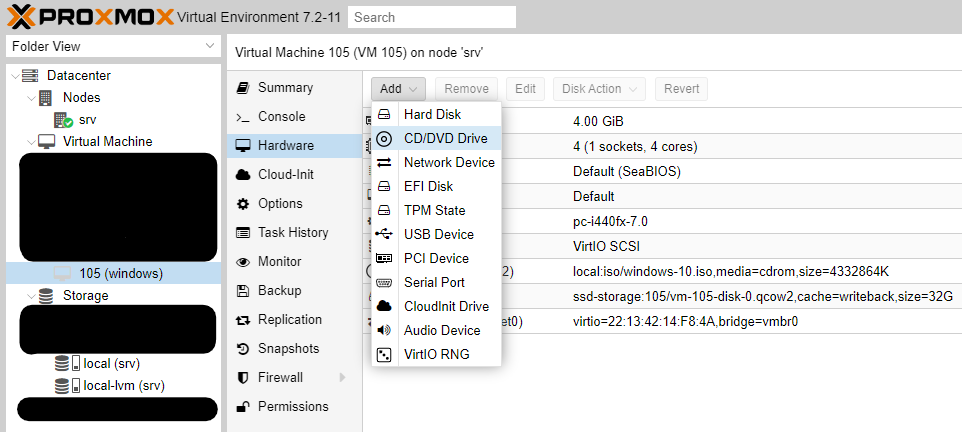Image resolution: width=962 pixels, height=432 pixels.
Task: Toggle the Add dropdown button
Action: click(x=398, y=89)
